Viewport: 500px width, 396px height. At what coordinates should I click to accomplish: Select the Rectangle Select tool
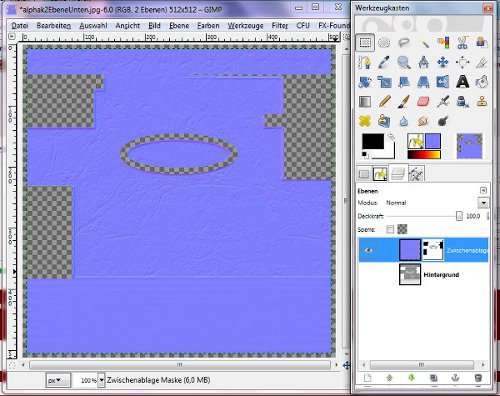pos(365,43)
